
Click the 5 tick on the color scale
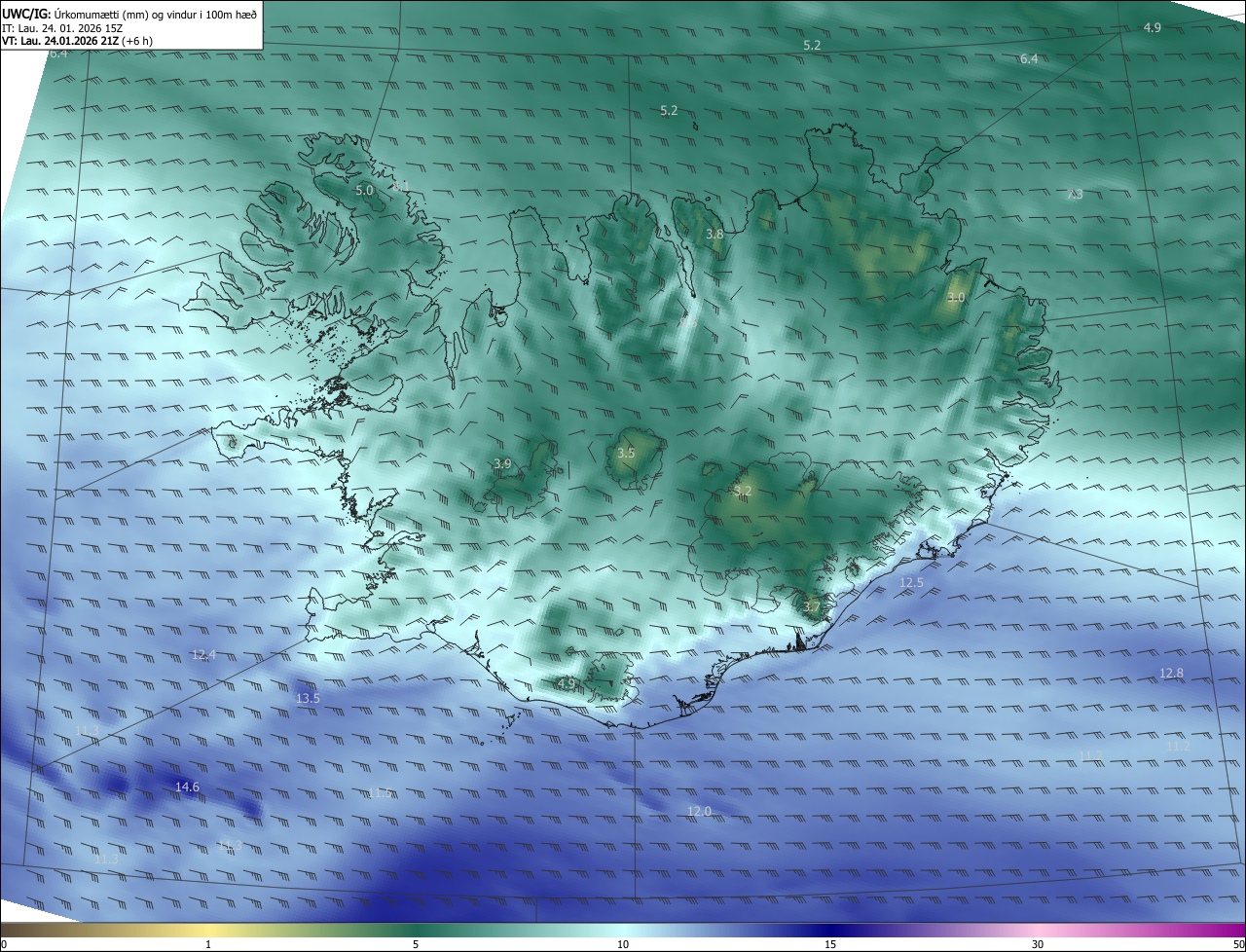[x=416, y=944]
